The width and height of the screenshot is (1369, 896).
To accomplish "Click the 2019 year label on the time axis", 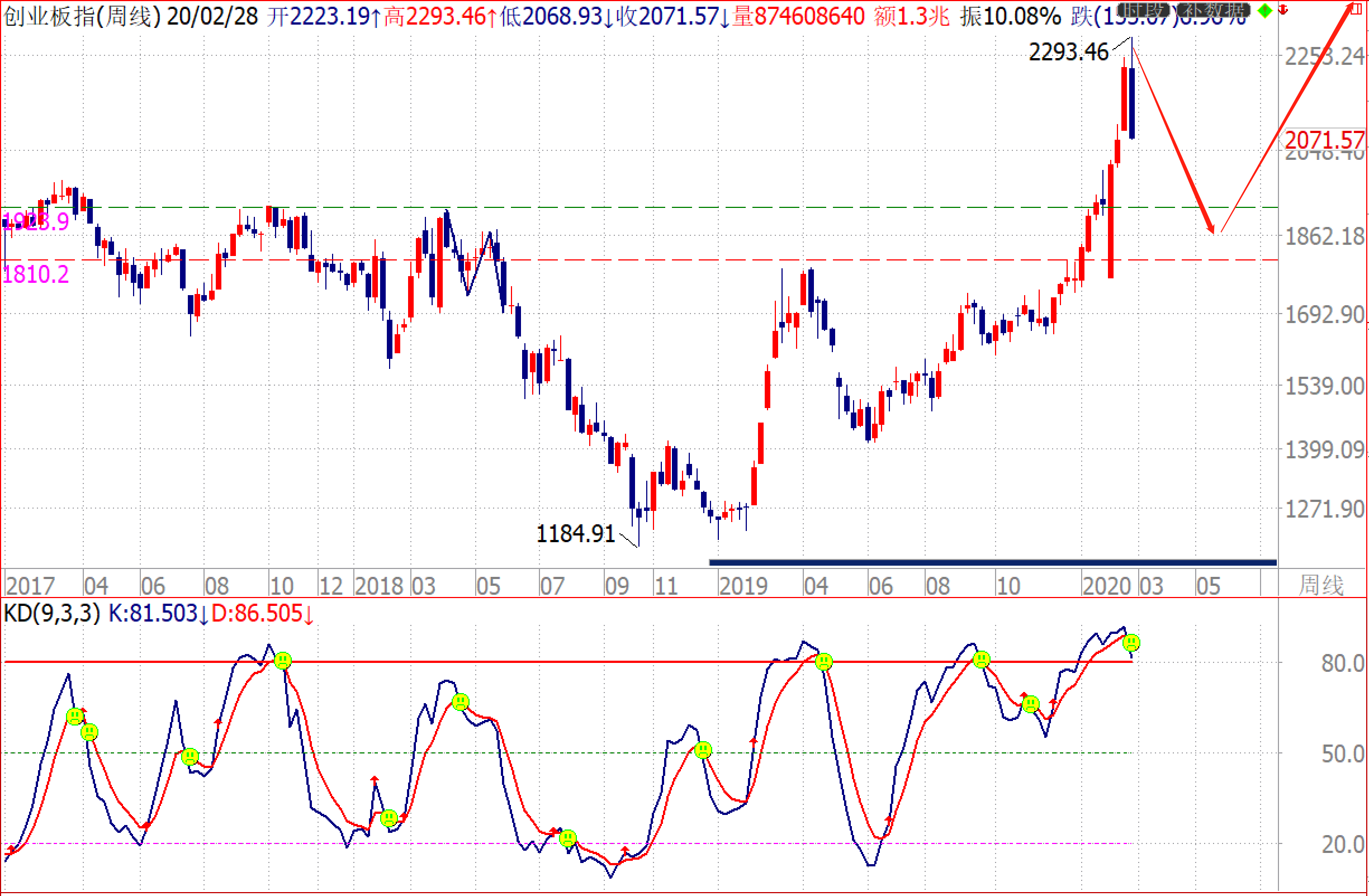I will click(743, 586).
